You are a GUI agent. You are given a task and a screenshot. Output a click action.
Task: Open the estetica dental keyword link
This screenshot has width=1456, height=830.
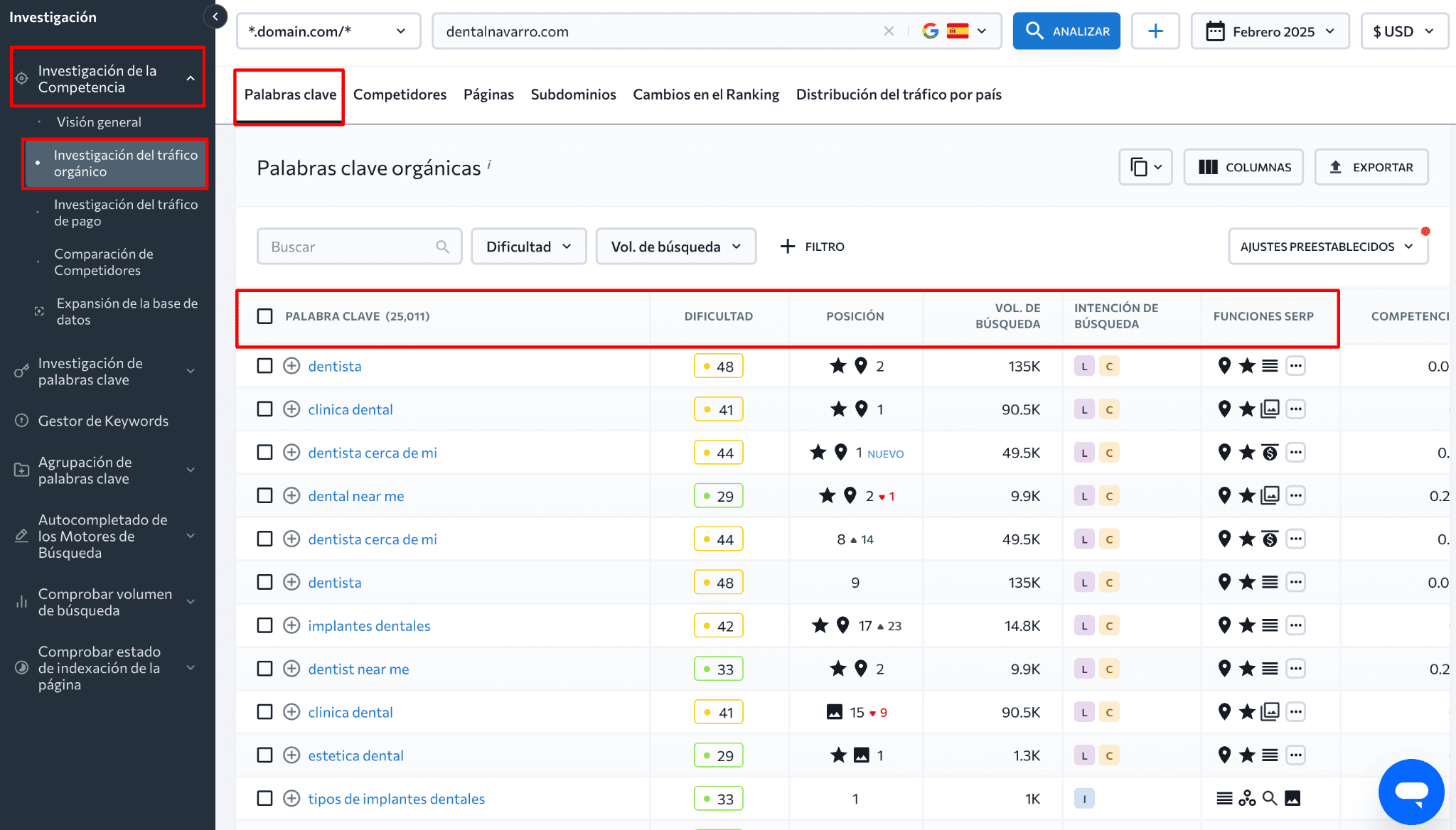pyautogui.click(x=355, y=755)
